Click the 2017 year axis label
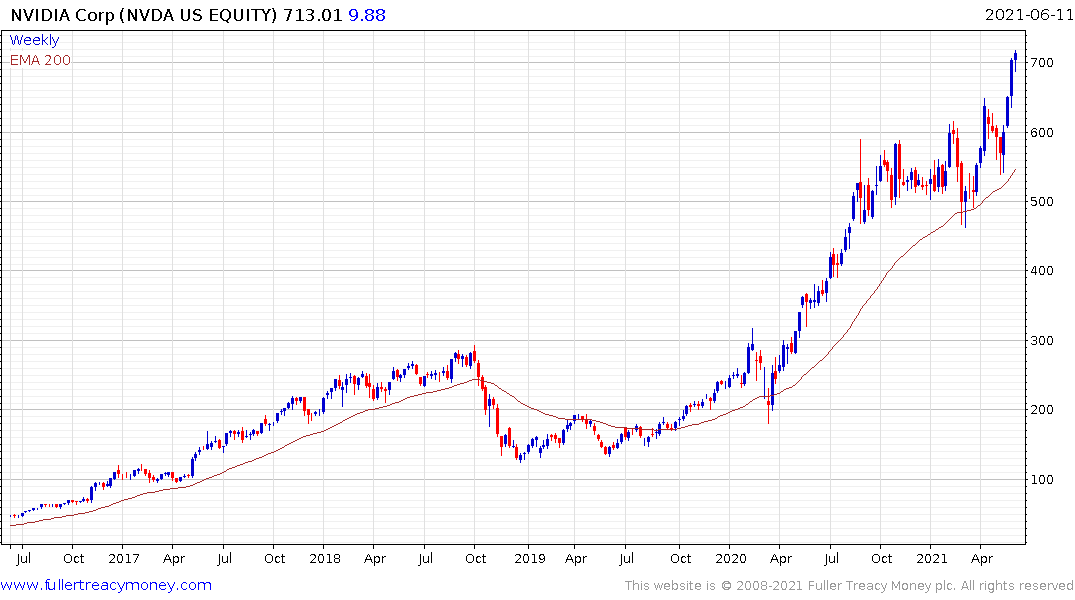 pyautogui.click(x=123, y=558)
